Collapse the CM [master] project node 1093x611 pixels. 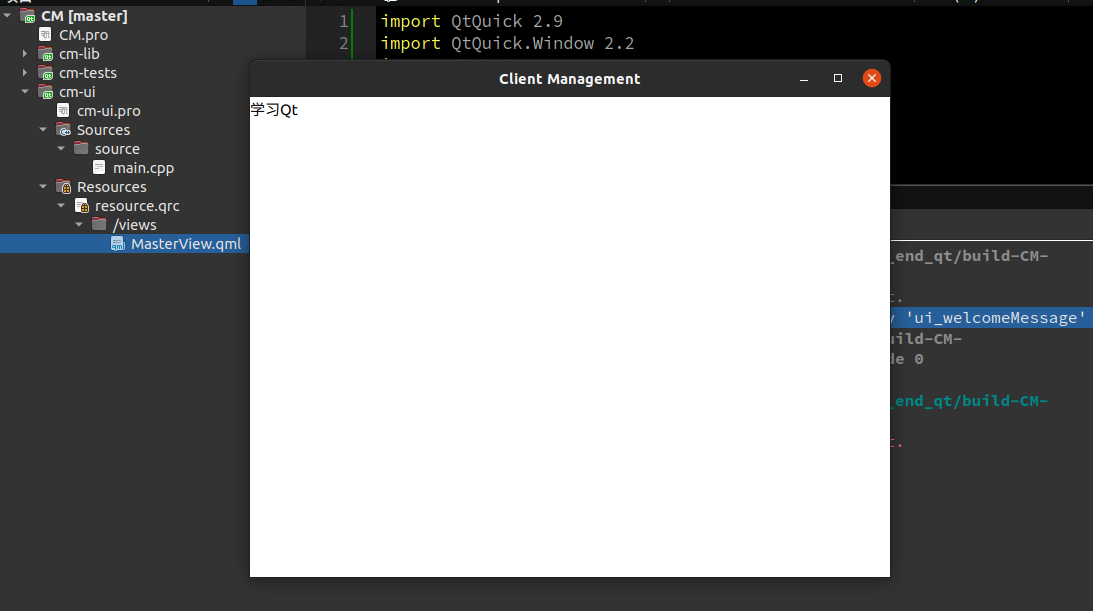click(x=7, y=15)
